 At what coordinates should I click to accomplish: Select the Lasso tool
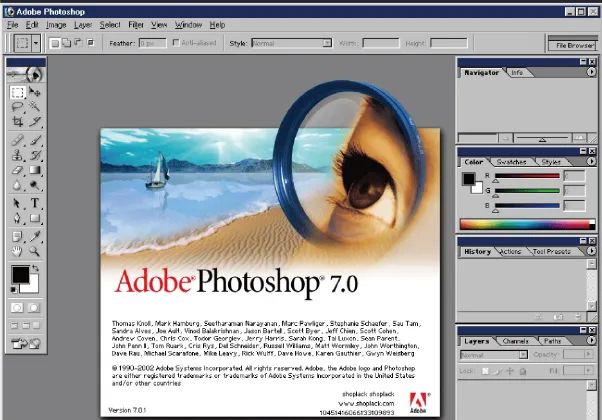click(17, 107)
